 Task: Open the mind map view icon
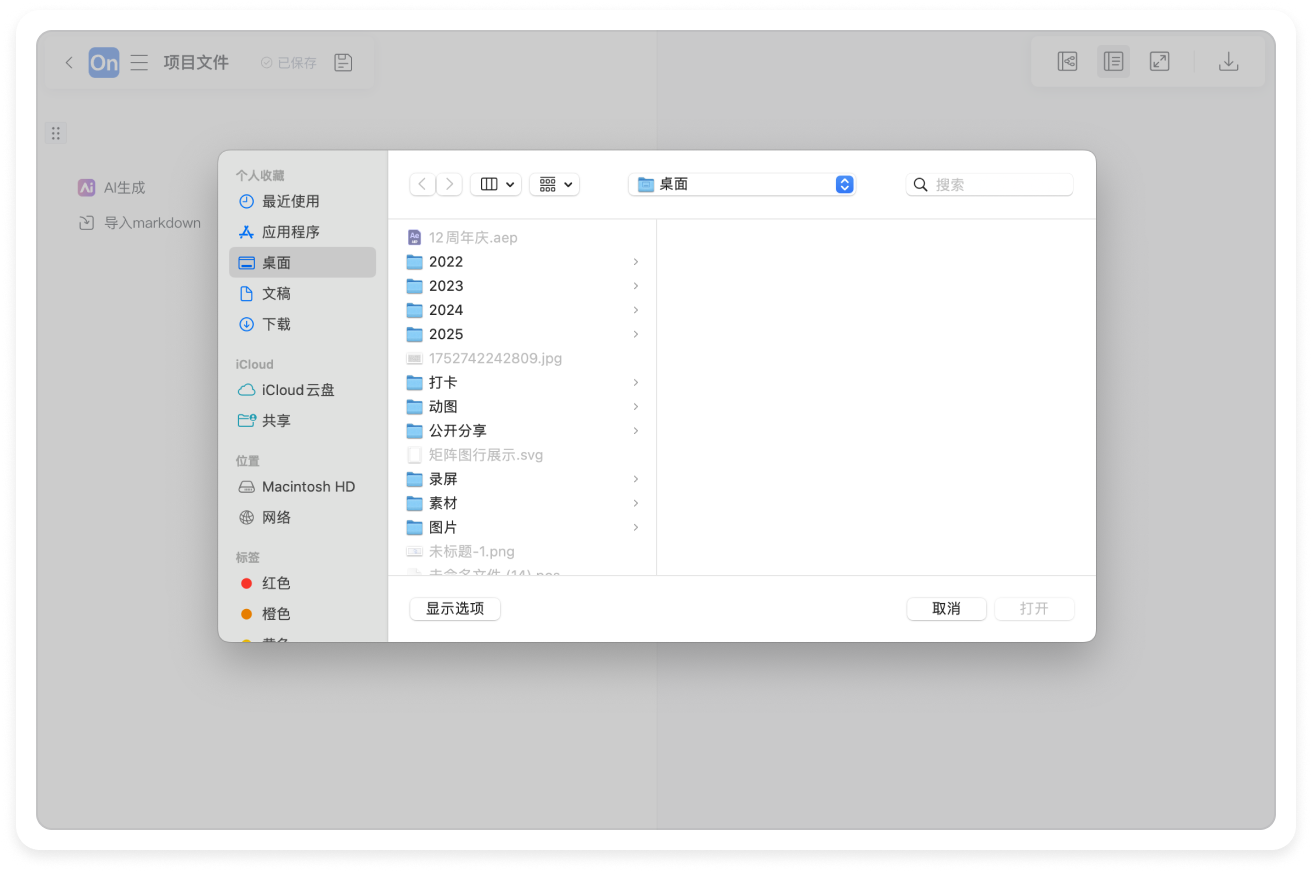(1068, 61)
